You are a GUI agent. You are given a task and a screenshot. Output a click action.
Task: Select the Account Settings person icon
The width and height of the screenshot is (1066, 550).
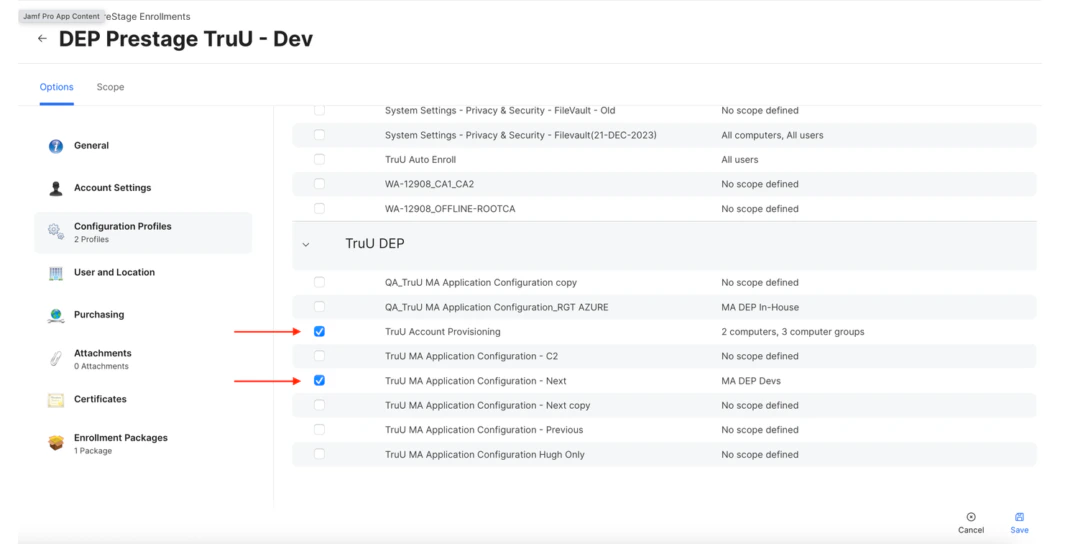[56, 188]
